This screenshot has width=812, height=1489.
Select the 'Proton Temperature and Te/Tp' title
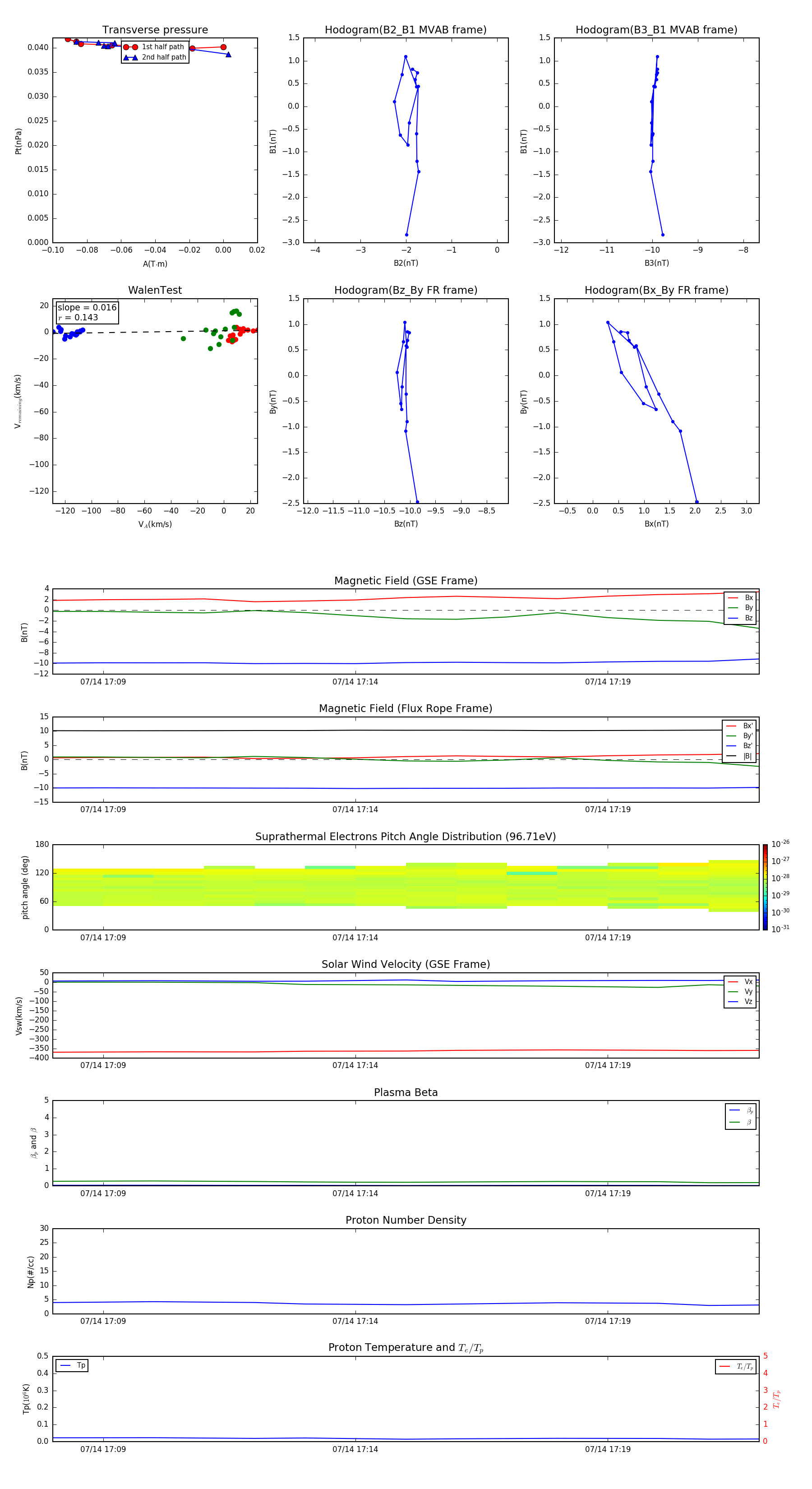(406, 1348)
